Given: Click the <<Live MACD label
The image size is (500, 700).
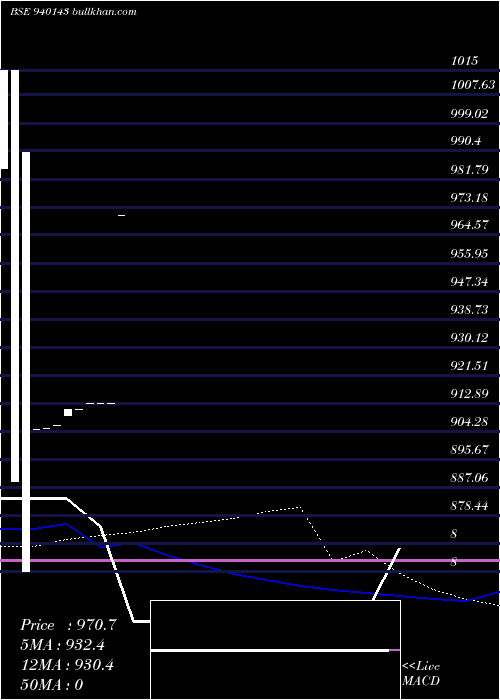Looking at the screenshot, I should point(421,673).
